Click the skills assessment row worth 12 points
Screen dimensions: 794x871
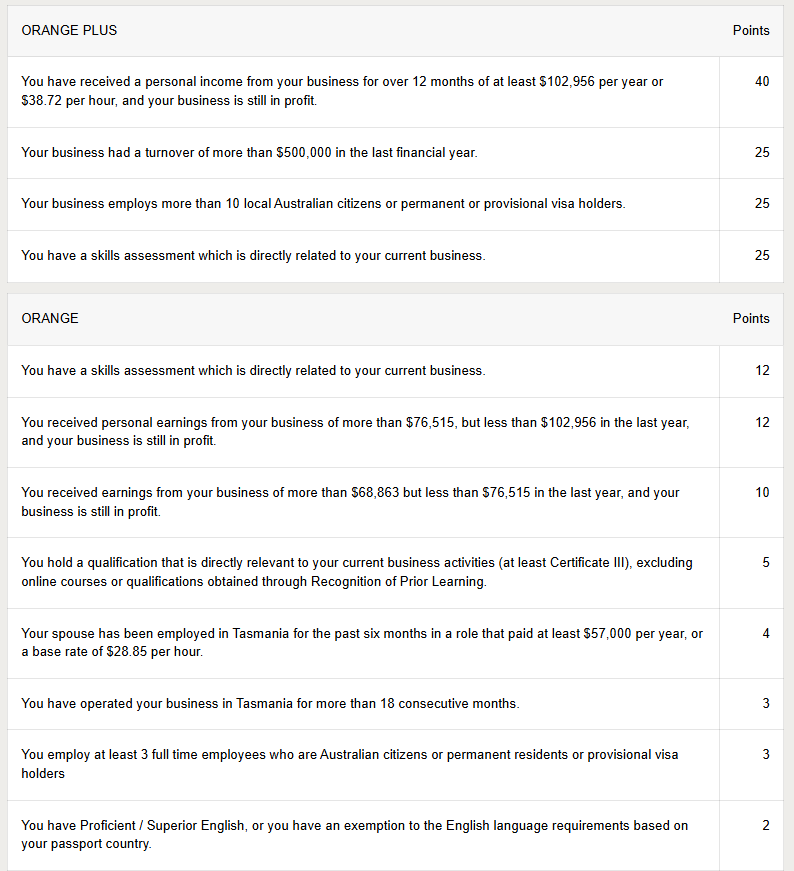[x=253, y=371]
